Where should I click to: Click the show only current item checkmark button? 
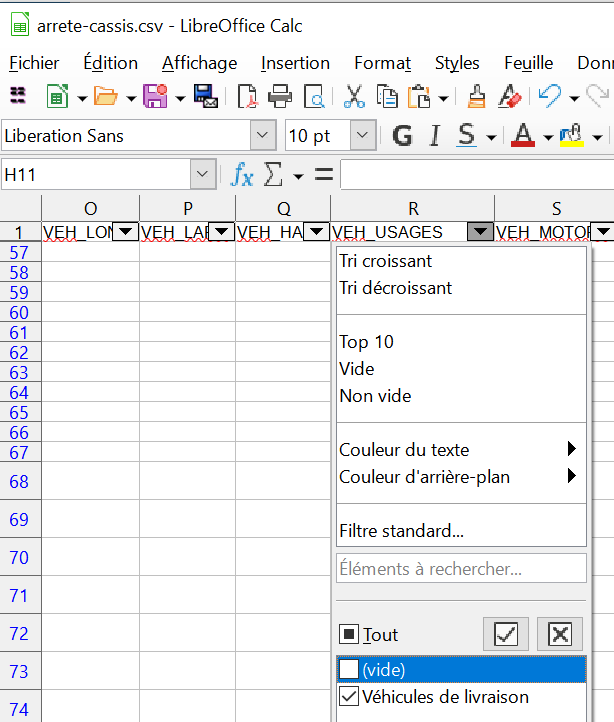point(506,634)
